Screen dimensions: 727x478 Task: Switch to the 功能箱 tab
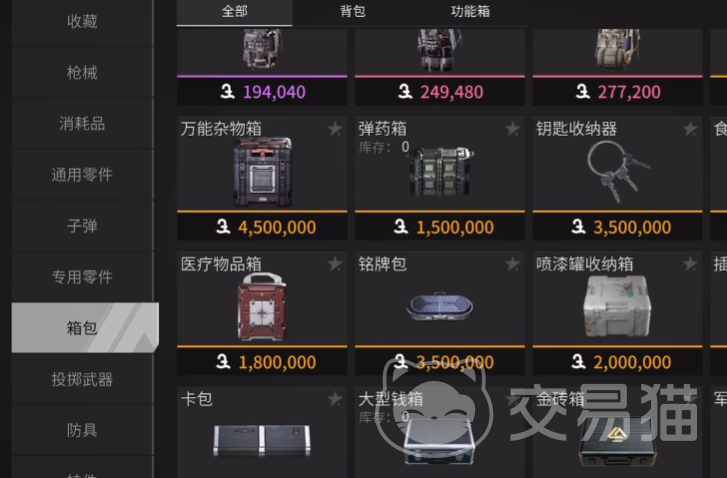pos(470,11)
